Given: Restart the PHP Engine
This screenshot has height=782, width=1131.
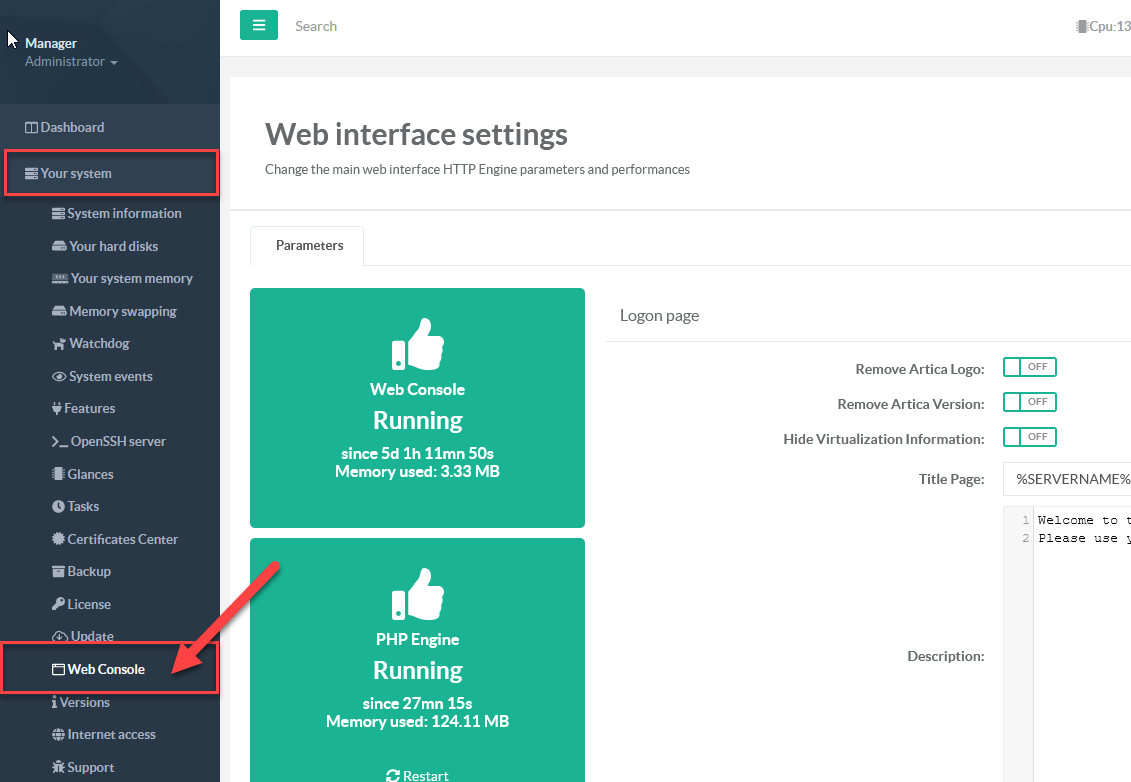Looking at the screenshot, I should pyautogui.click(x=417, y=775).
